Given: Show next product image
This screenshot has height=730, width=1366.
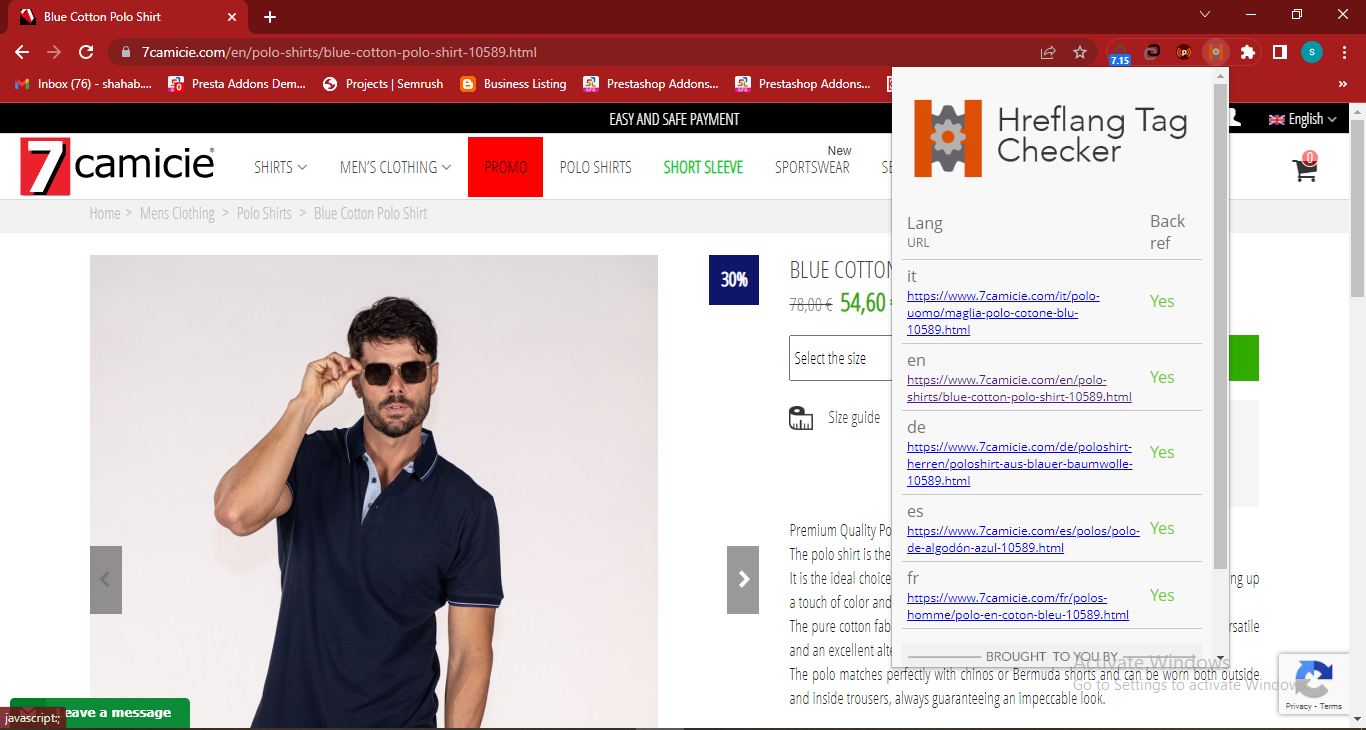Looking at the screenshot, I should coord(743,580).
